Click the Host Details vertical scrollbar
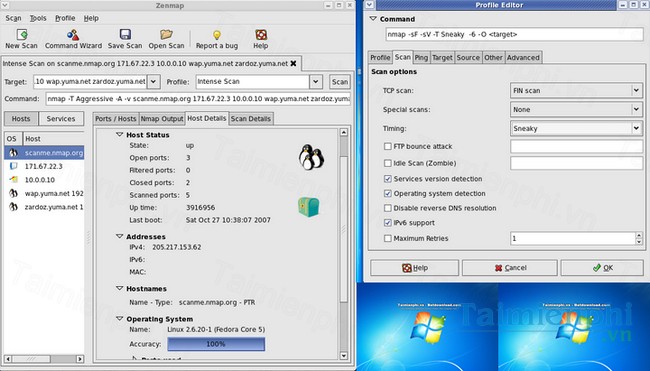This screenshot has height=371, width=650. point(344,243)
